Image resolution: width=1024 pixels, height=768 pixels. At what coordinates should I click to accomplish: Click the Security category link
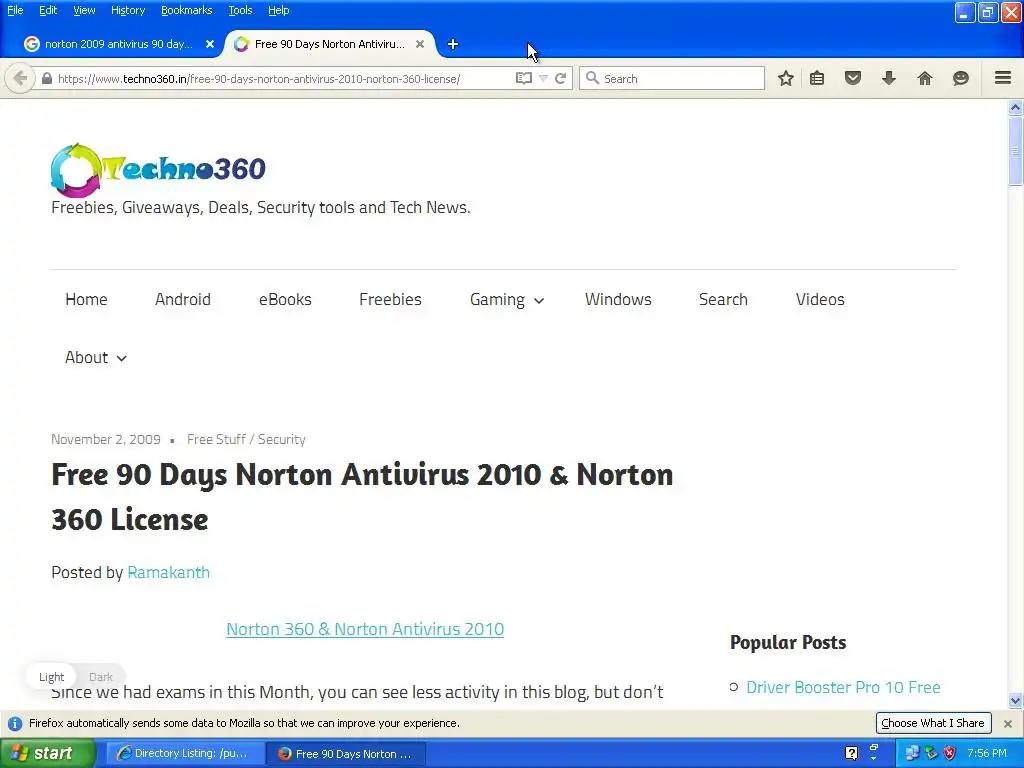(281, 440)
